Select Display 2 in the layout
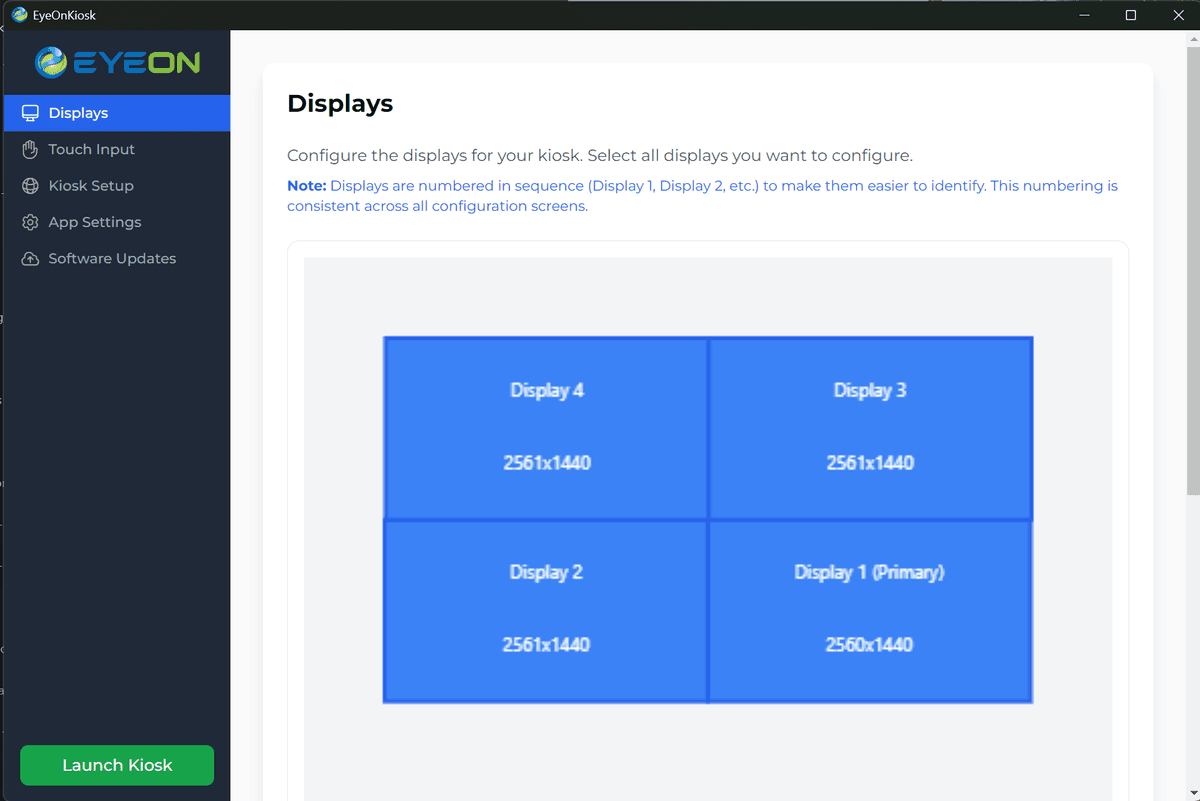 point(546,610)
